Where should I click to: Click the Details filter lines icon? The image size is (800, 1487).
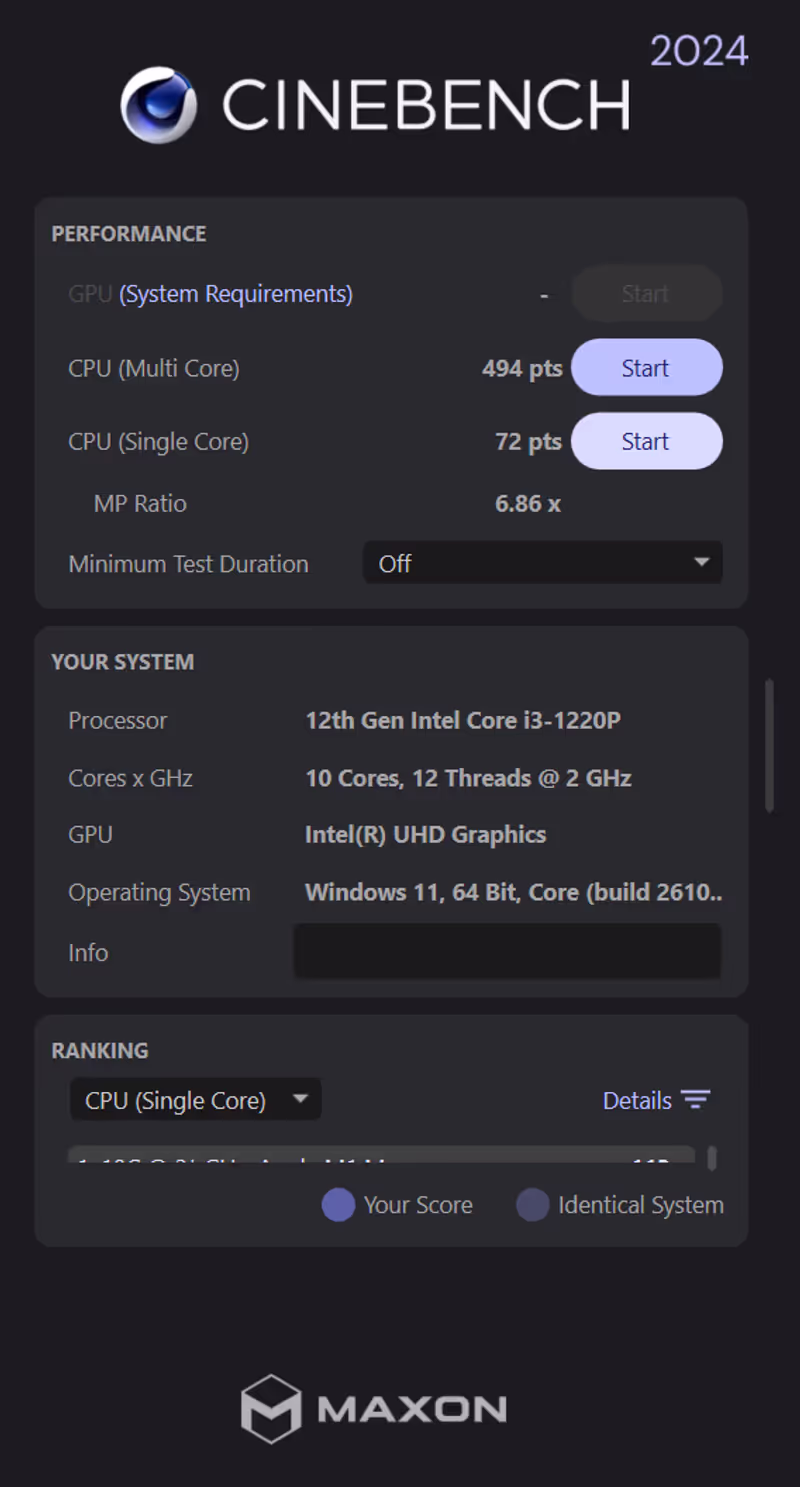point(695,1100)
